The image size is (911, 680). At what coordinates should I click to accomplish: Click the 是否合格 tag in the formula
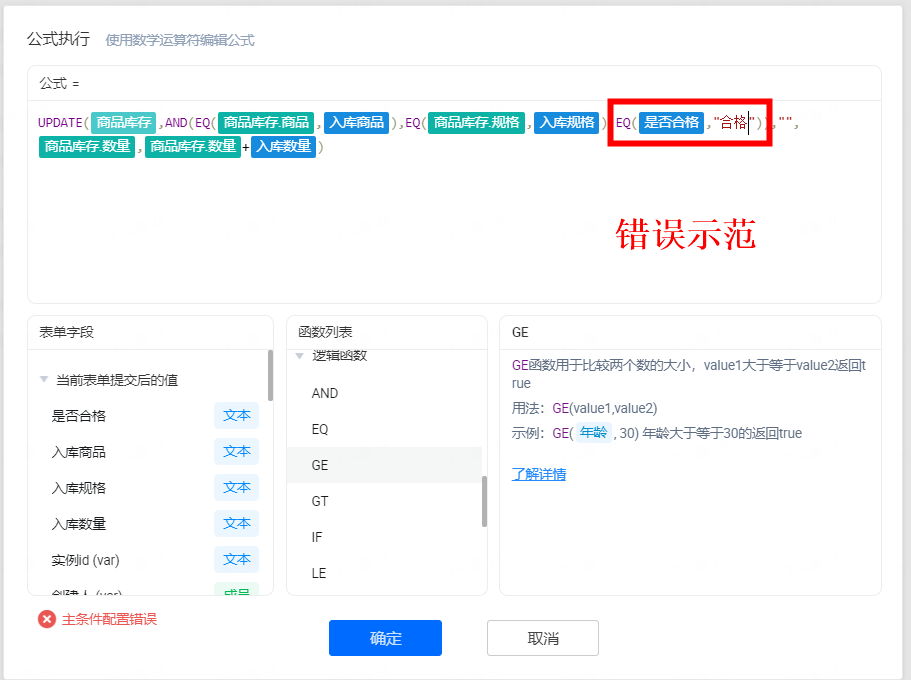671,123
